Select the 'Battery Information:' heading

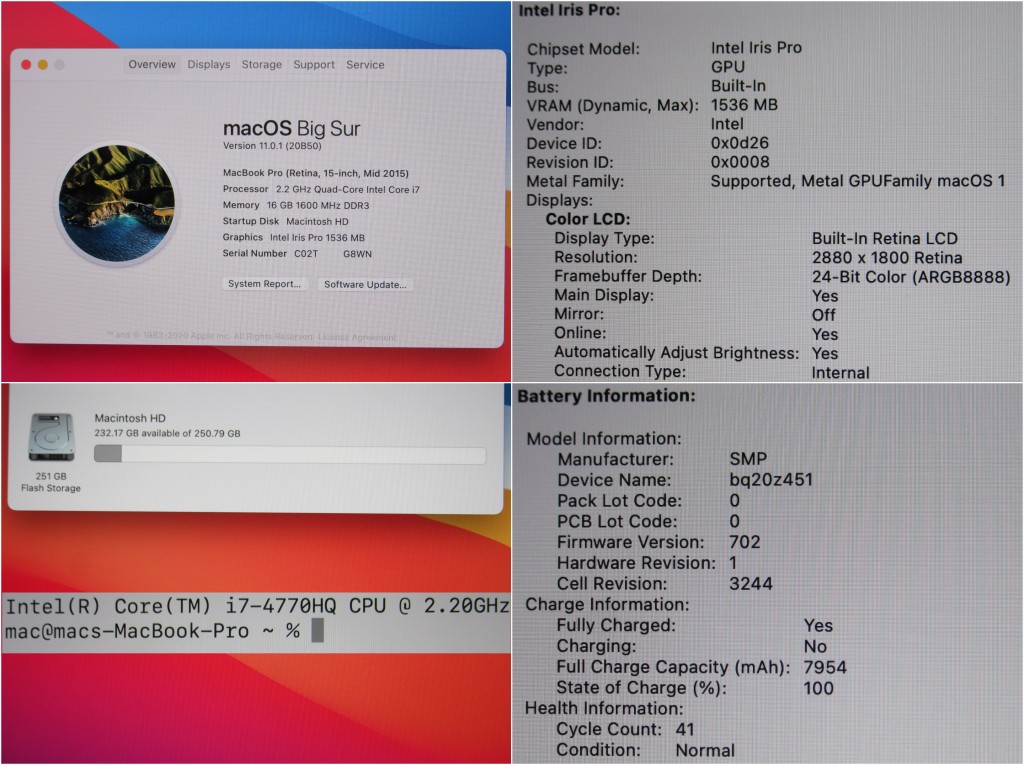tap(606, 396)
